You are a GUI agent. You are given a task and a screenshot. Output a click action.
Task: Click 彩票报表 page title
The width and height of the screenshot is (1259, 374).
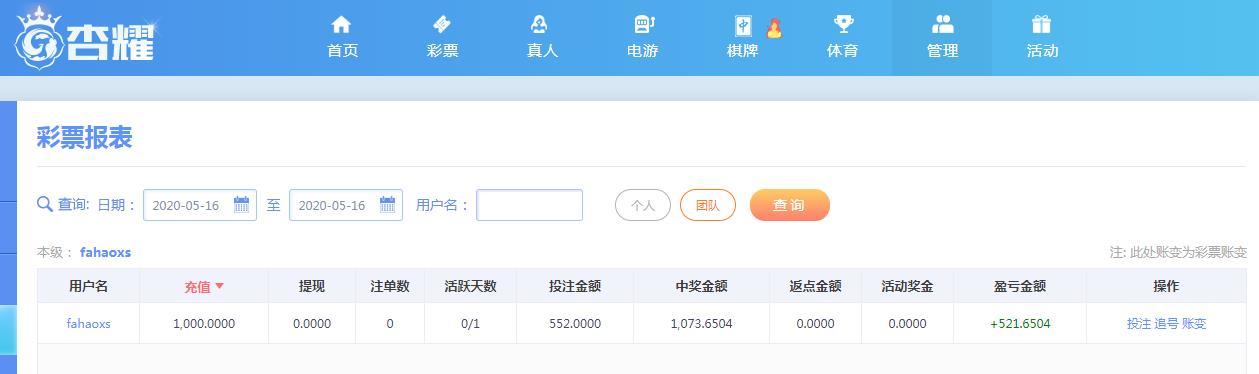(x=85, y=138)
